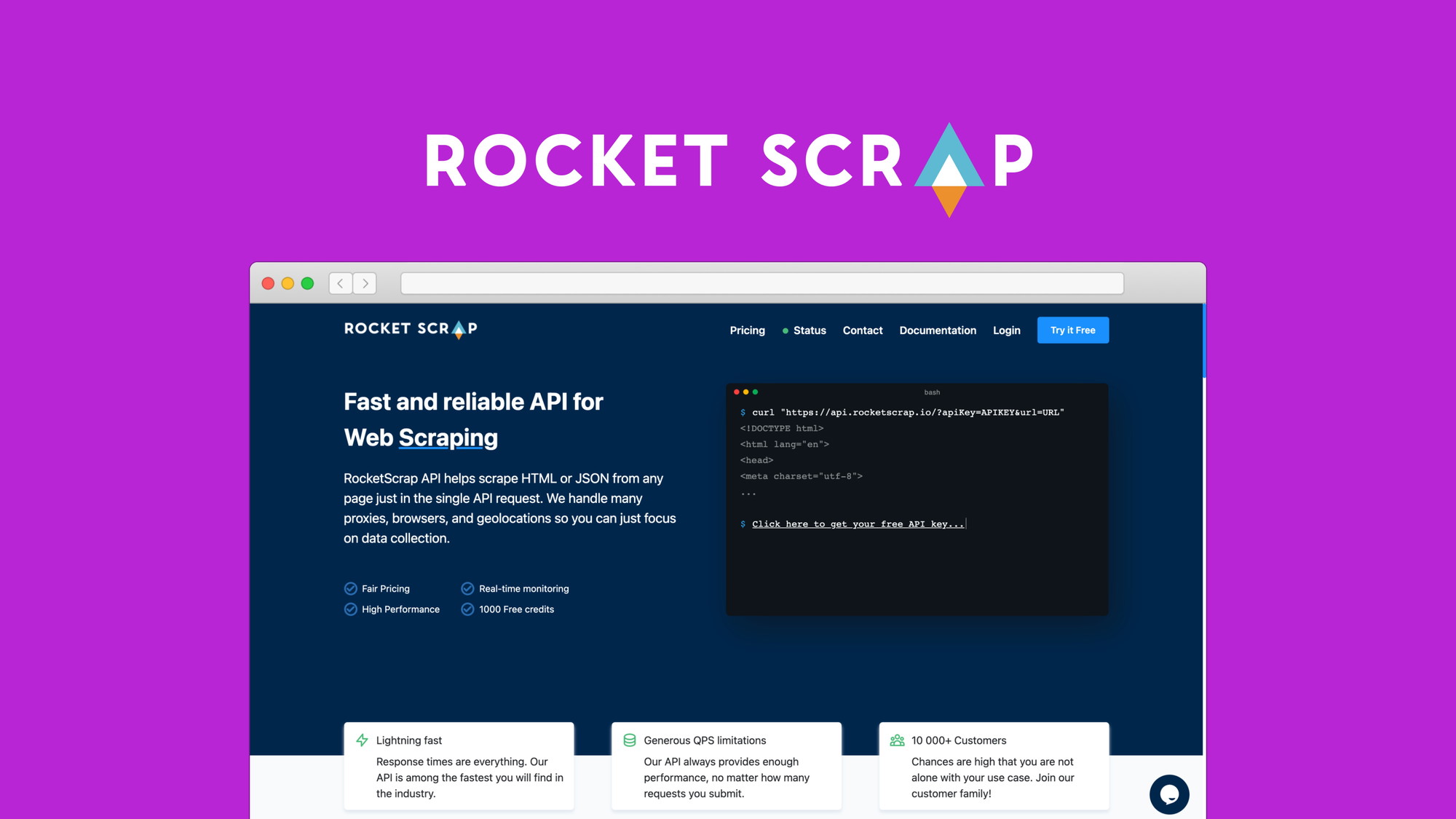Click the chat bubble support icon
The height and width of the screenshot is (819, 1456).
pyautogui.click(x=1166, y=793)
